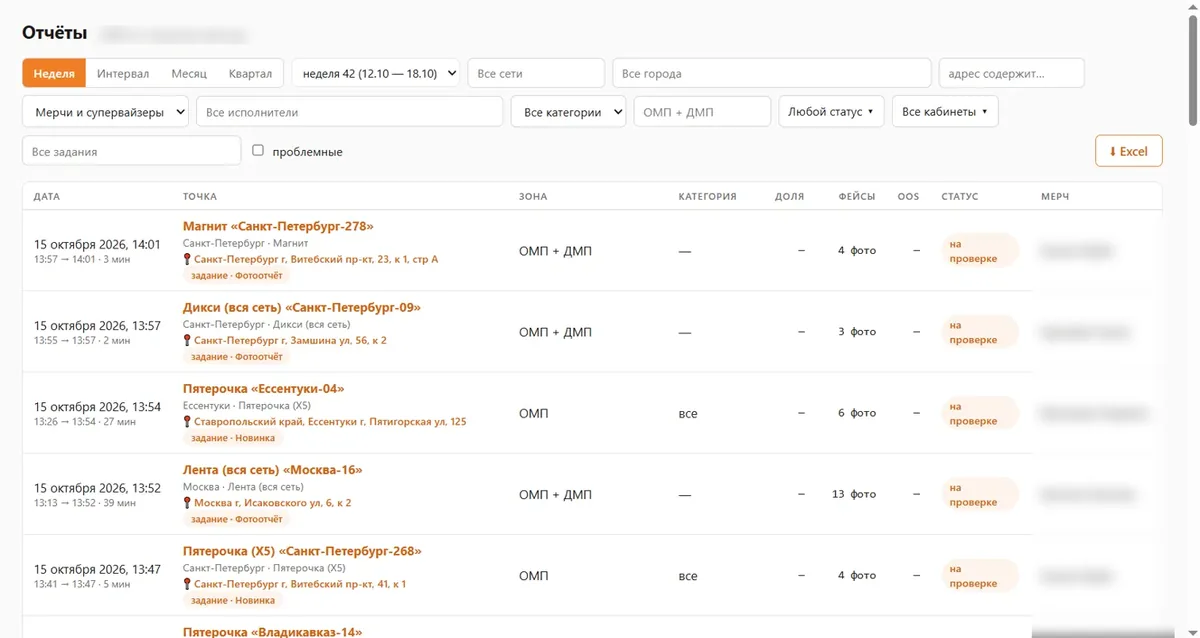Open Лента «Москва-16» report link
This screenshot has width=1200, height=638.
pos(273,470)
